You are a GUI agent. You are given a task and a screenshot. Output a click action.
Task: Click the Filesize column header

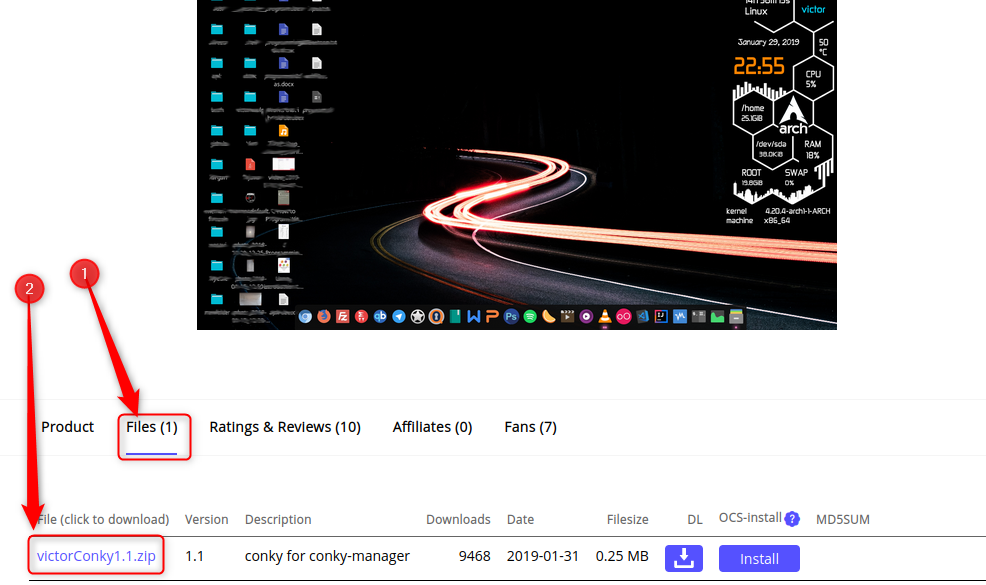(x=627, y=520)
